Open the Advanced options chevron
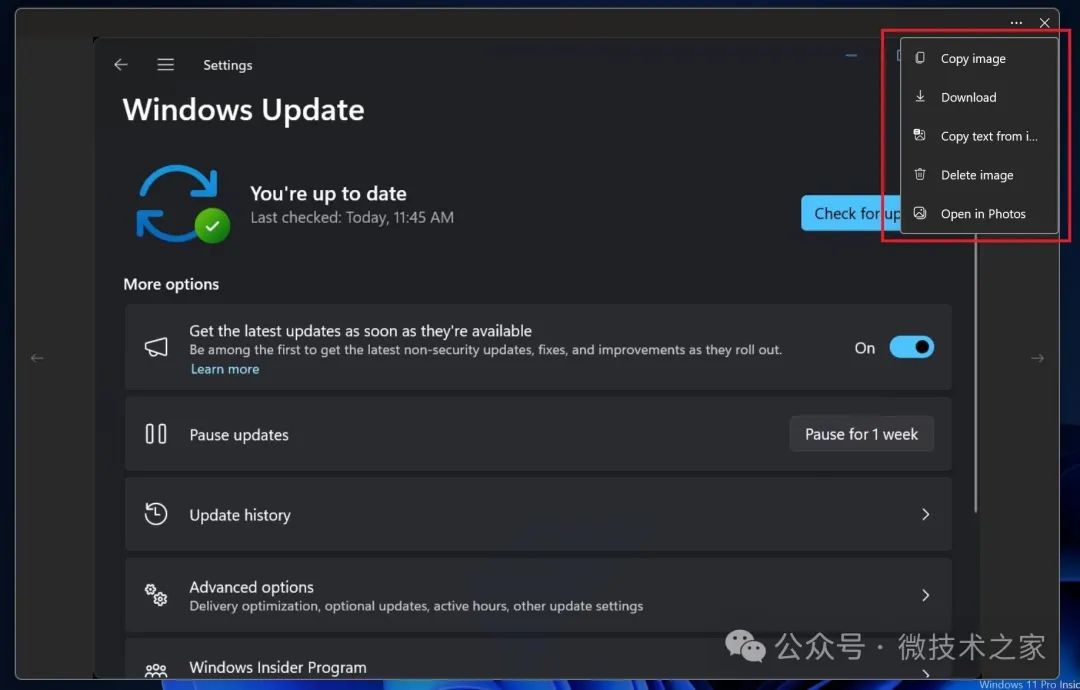The height and width of the screenshot is (690, 1080). [x=926, y=595]
